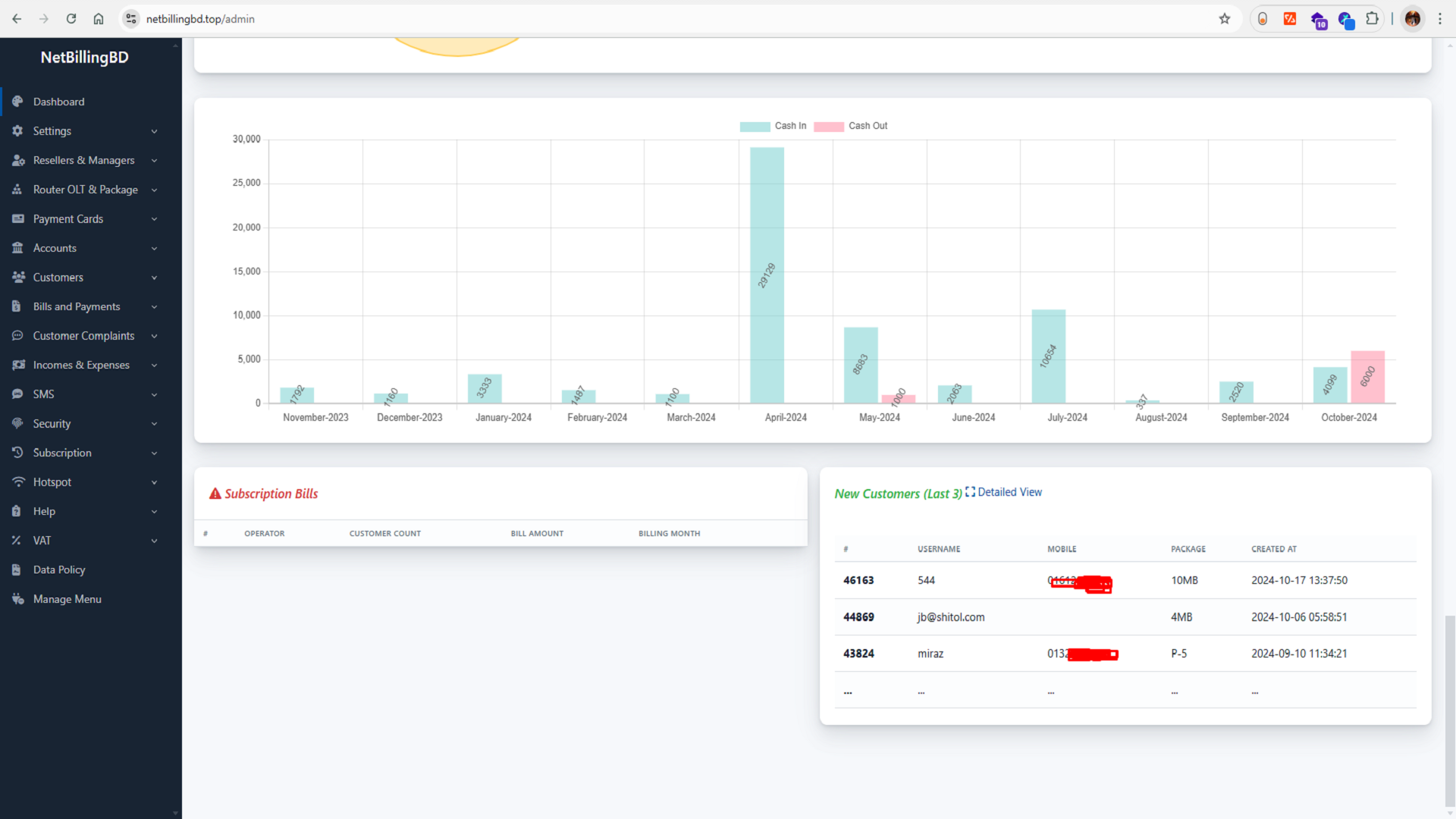Open the Data Policy menu item
Viewport: 1456px width, 819px height.
[x=59, y=570]
